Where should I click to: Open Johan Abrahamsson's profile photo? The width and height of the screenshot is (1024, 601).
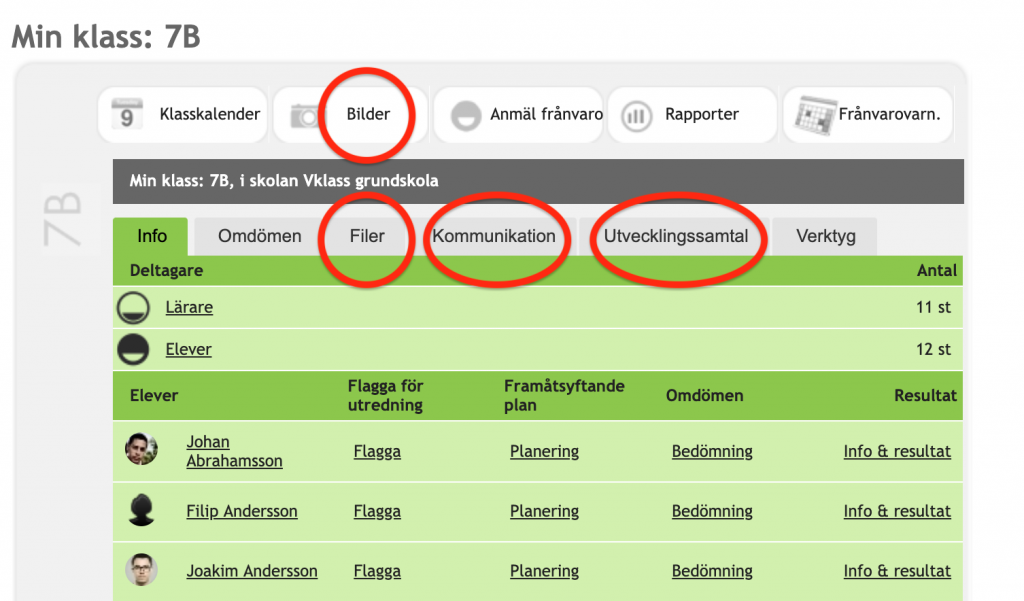(141, 449)
